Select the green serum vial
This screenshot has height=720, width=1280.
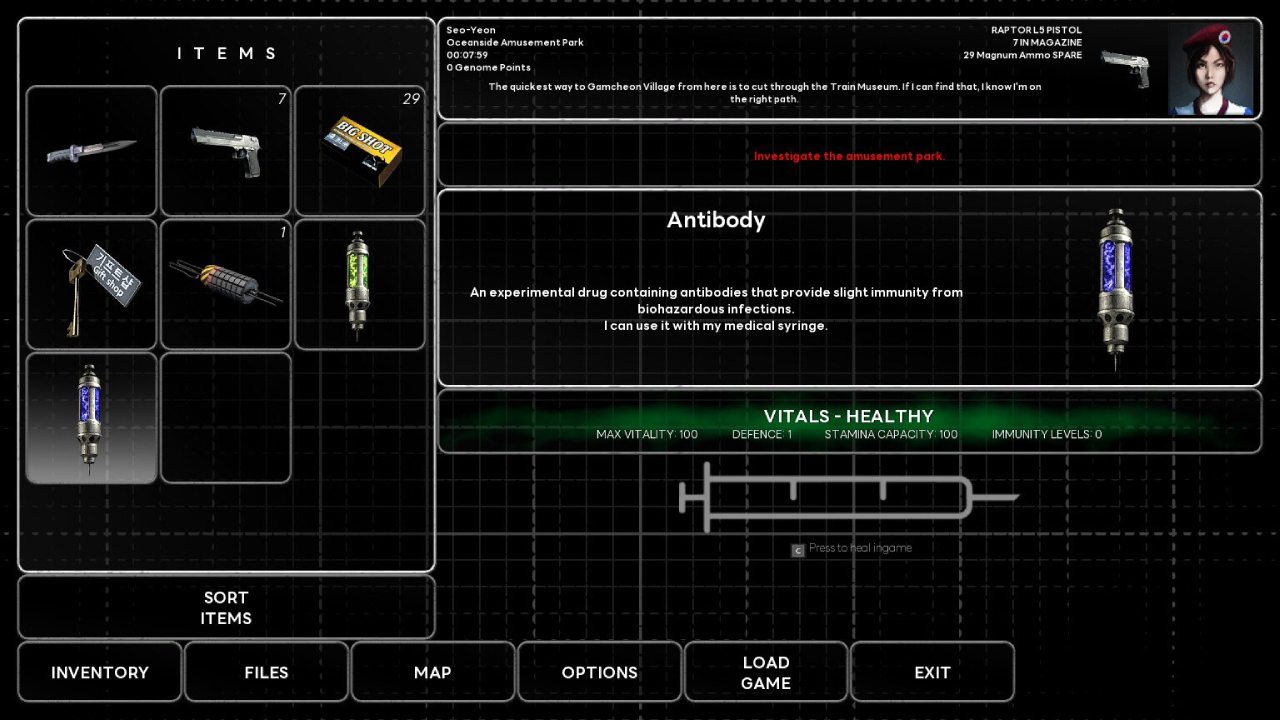pos(360,285)
